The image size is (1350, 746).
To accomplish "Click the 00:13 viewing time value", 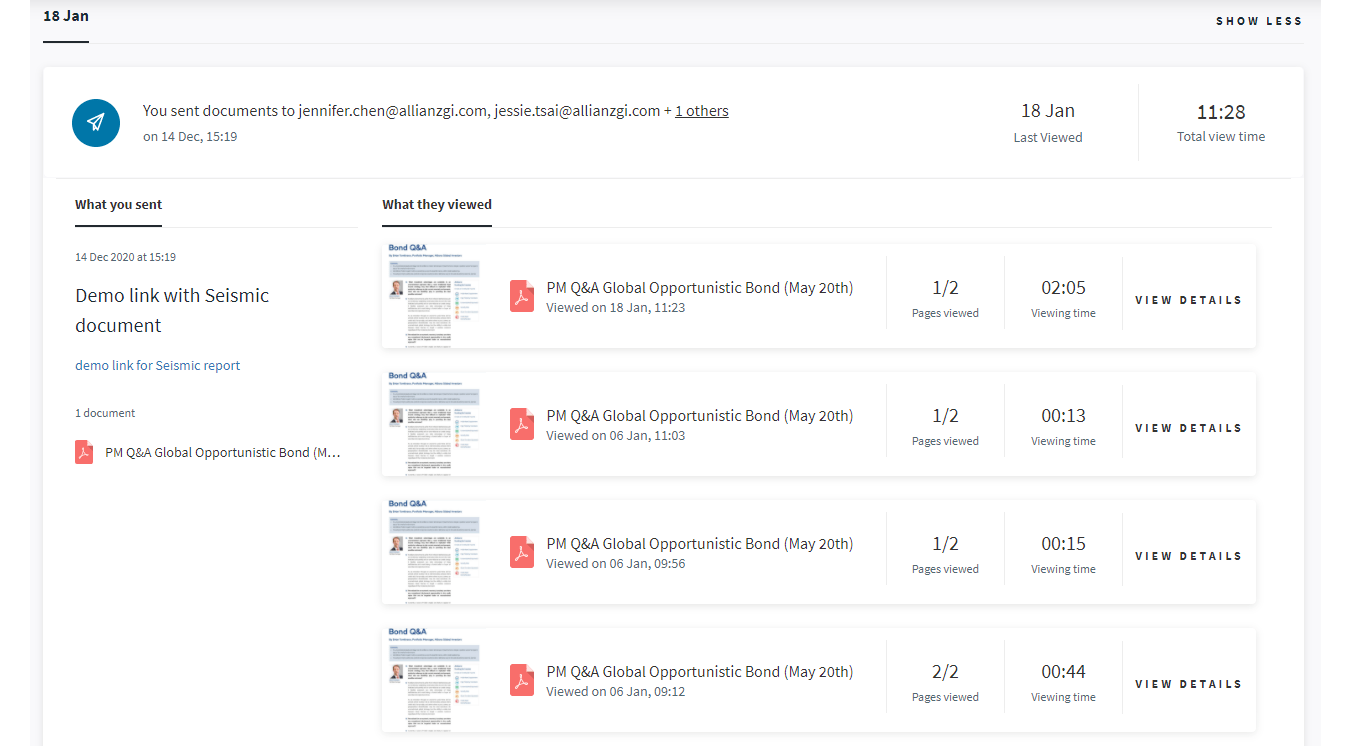I will point(1063,416).
